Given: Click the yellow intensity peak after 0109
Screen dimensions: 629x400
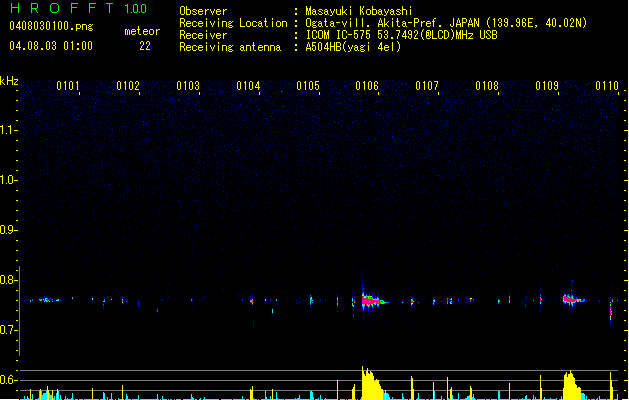Looking at the screenshot, I should tap(572, 386).
